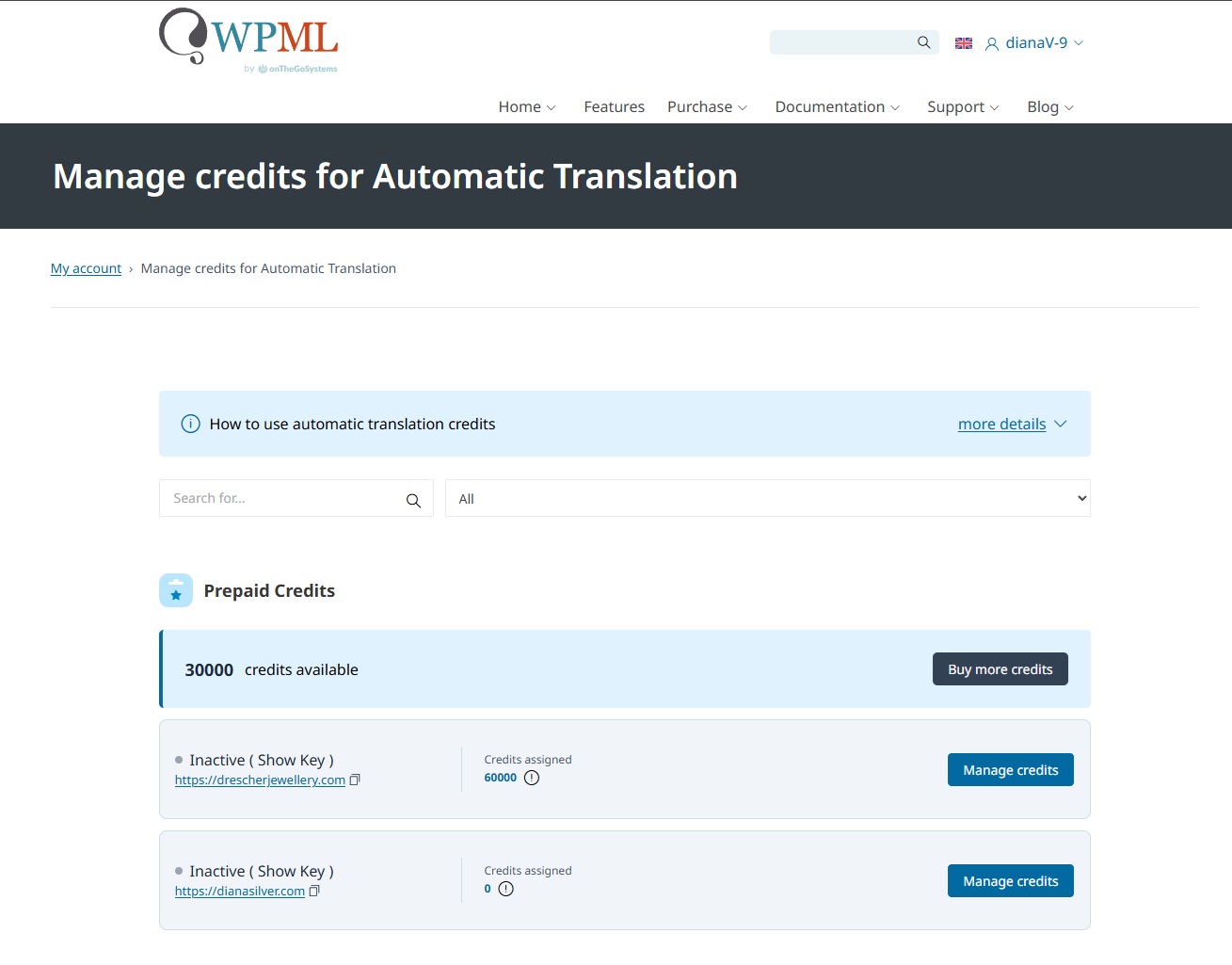Click the user profile icon beside dianaV-9

[992, 43]
